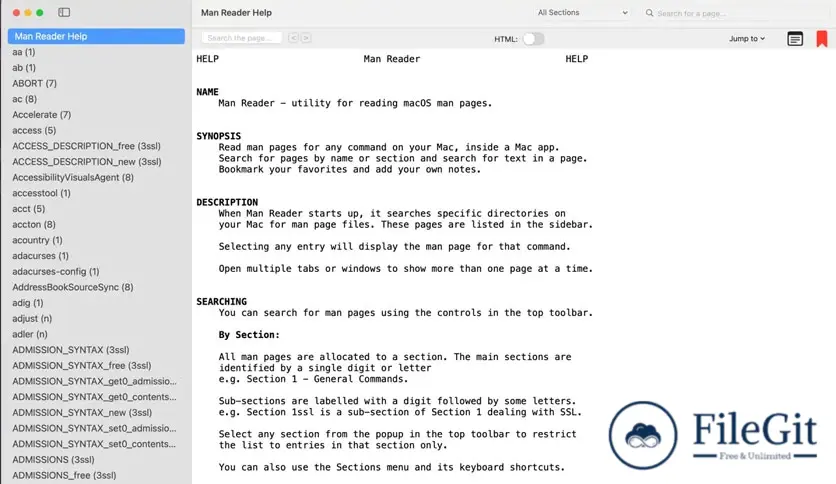Screen dimensions: 836x484
Task: Select ADMISSION_SYNTAX_set0_admissio... entry
Action: [94, 429]
